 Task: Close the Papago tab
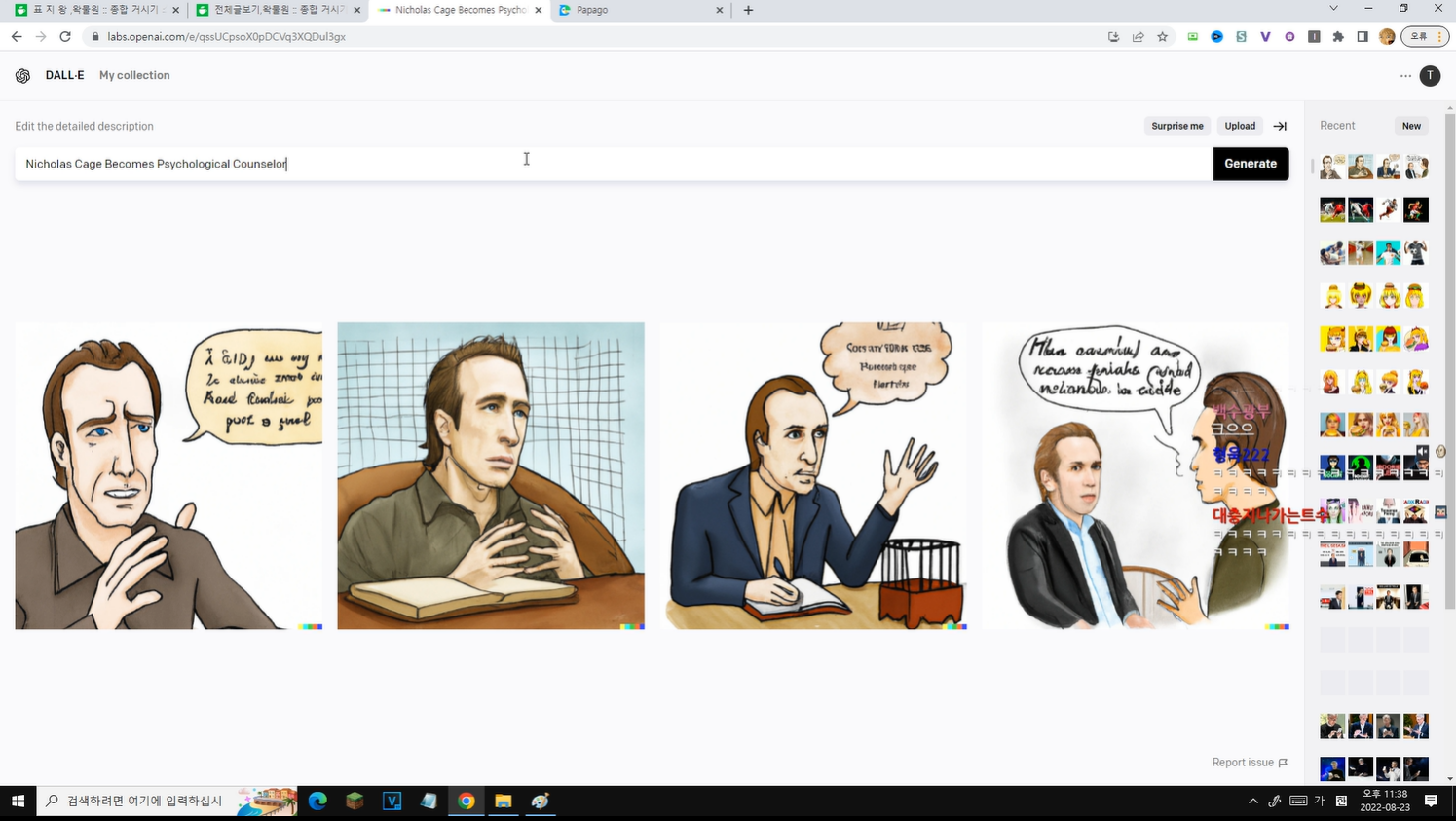(x=720, y=10)
